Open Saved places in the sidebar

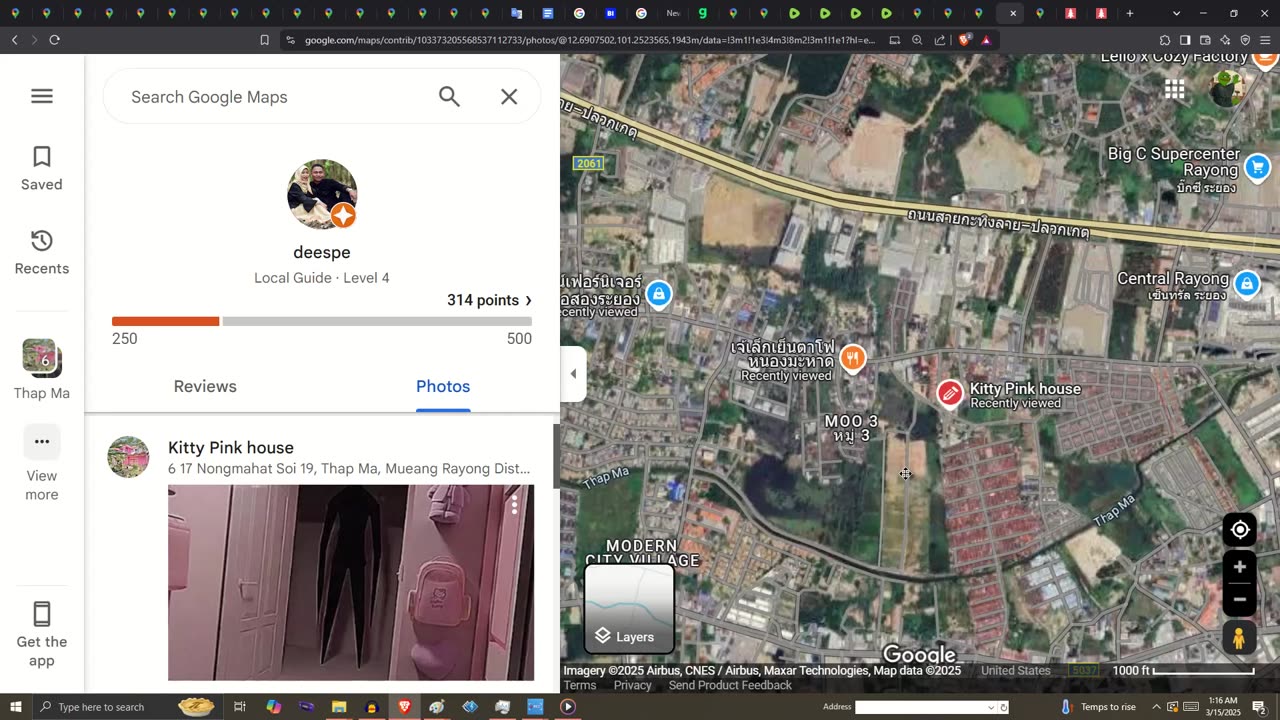pyautogui.click(x=41, y=168)
